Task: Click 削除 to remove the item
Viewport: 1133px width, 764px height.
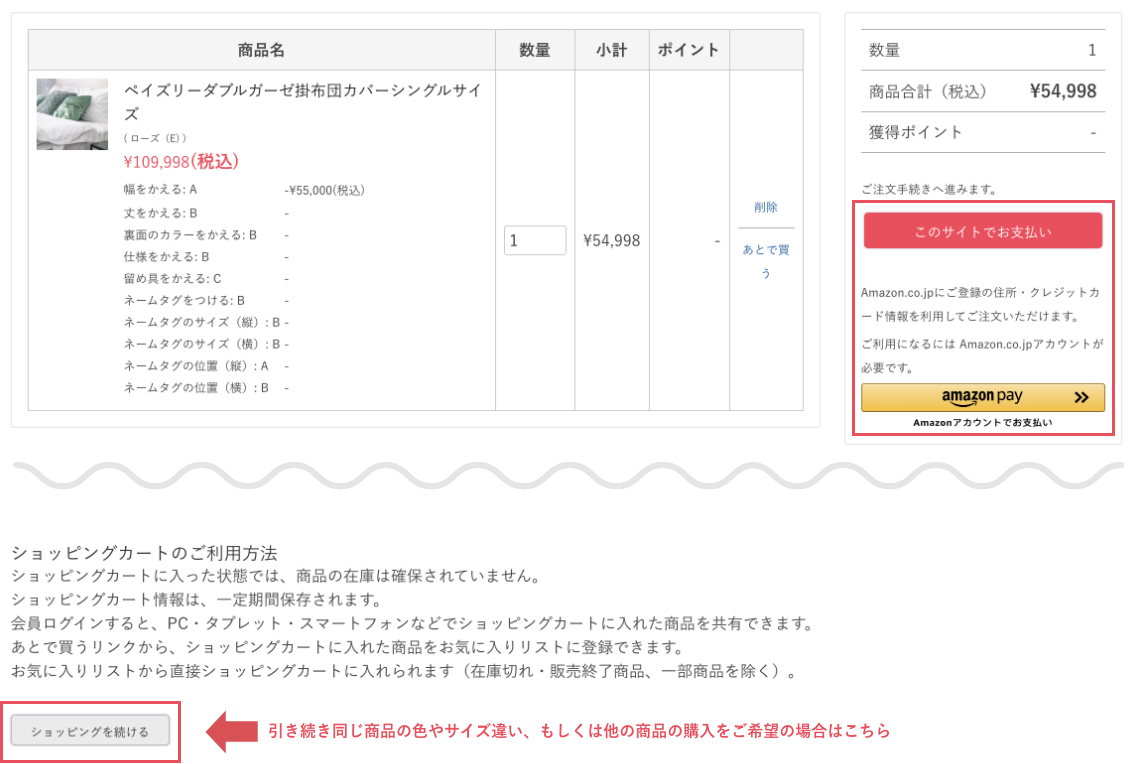Action: [766, 207]
